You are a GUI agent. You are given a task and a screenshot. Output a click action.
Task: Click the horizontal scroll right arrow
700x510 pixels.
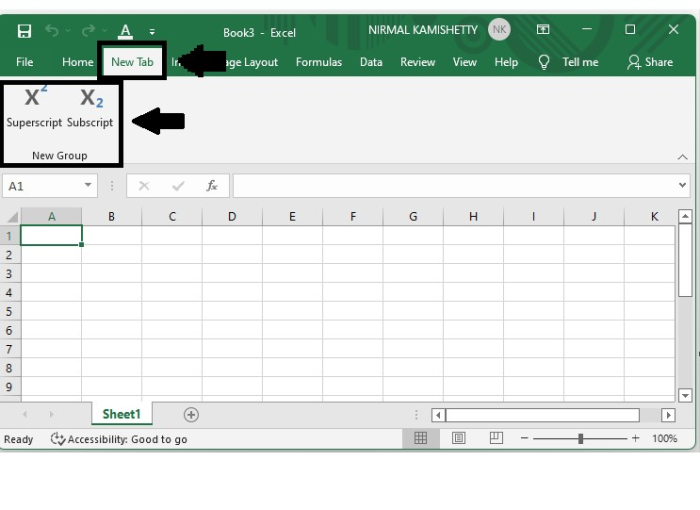[668, 415]
